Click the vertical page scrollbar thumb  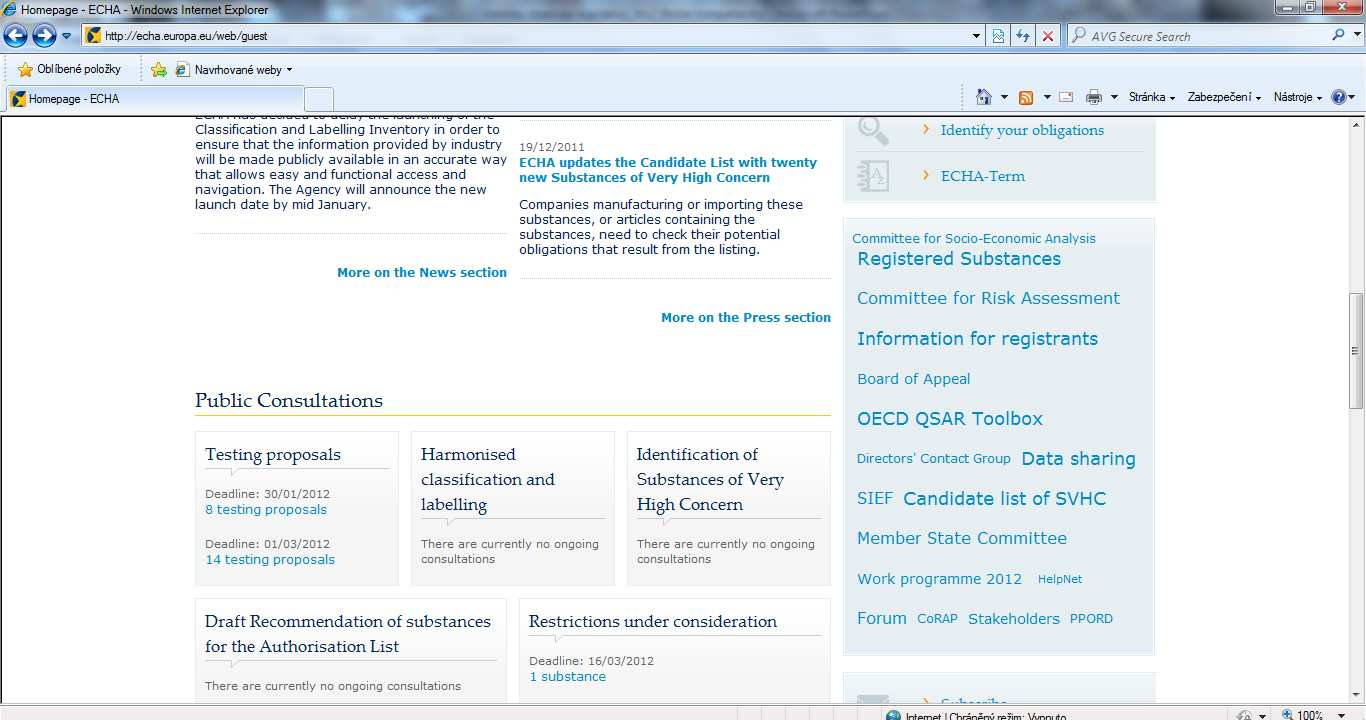pos(1356,350)
